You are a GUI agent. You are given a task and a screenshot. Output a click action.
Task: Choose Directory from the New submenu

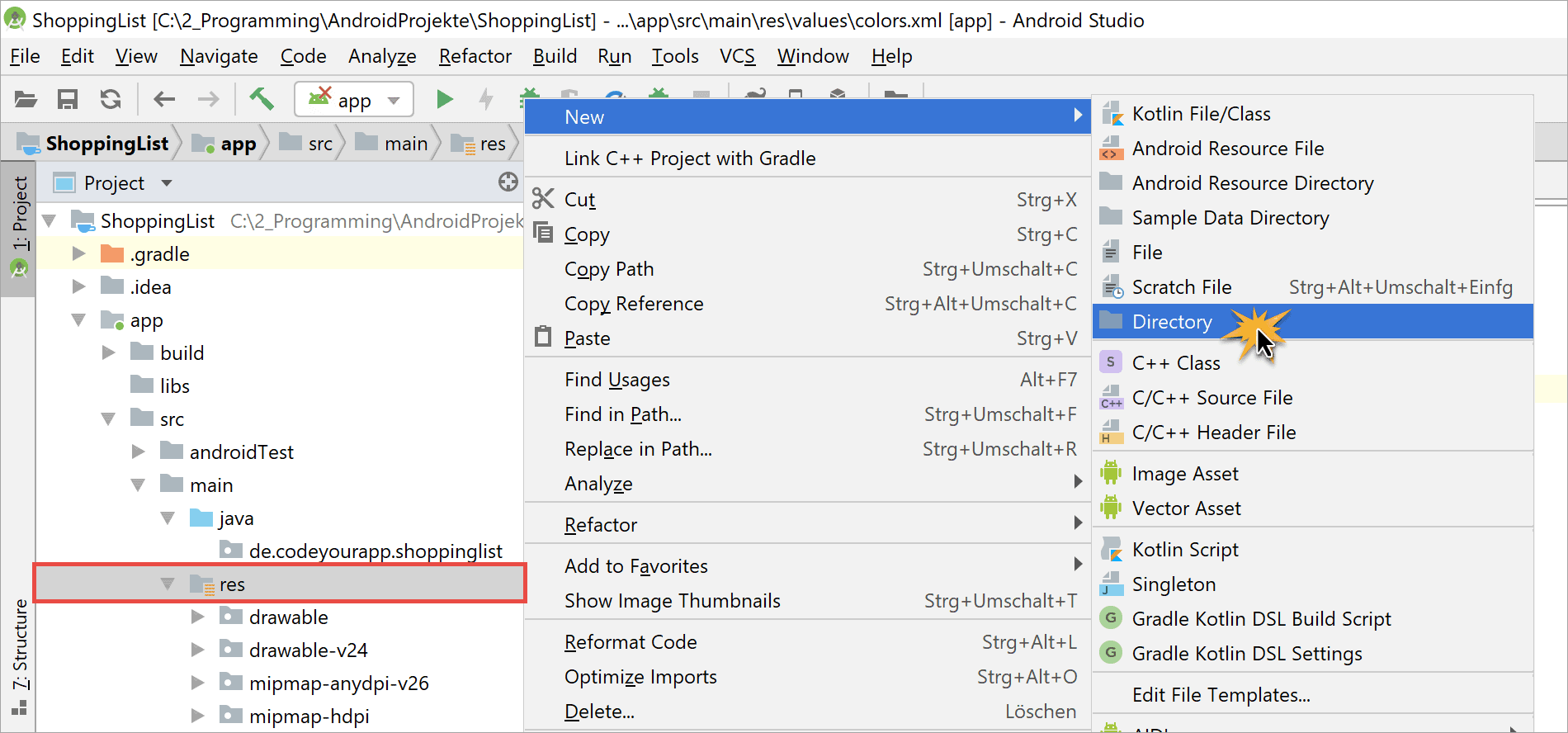pos(1313,322)
